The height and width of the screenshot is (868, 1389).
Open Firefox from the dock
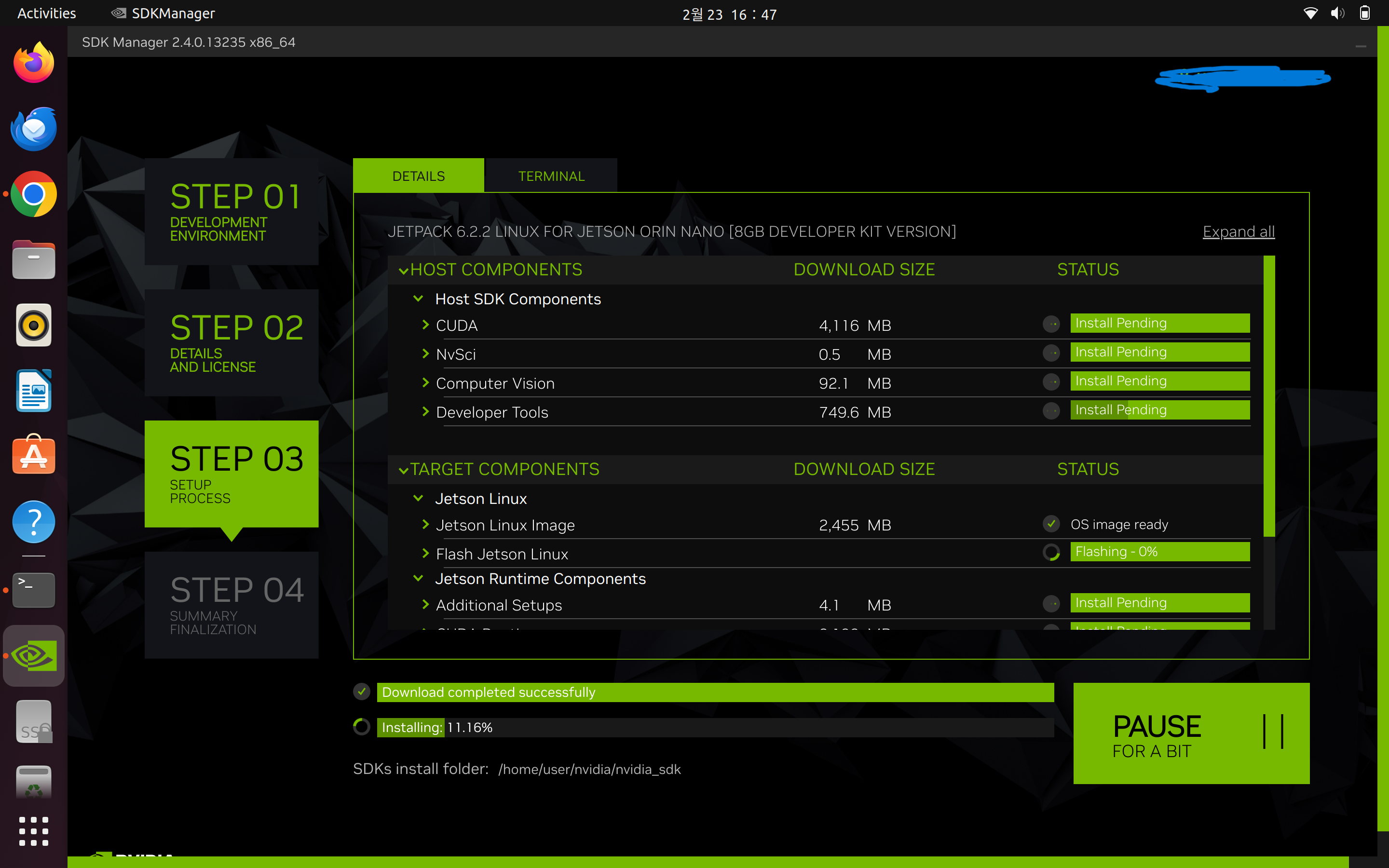point(33,63)
